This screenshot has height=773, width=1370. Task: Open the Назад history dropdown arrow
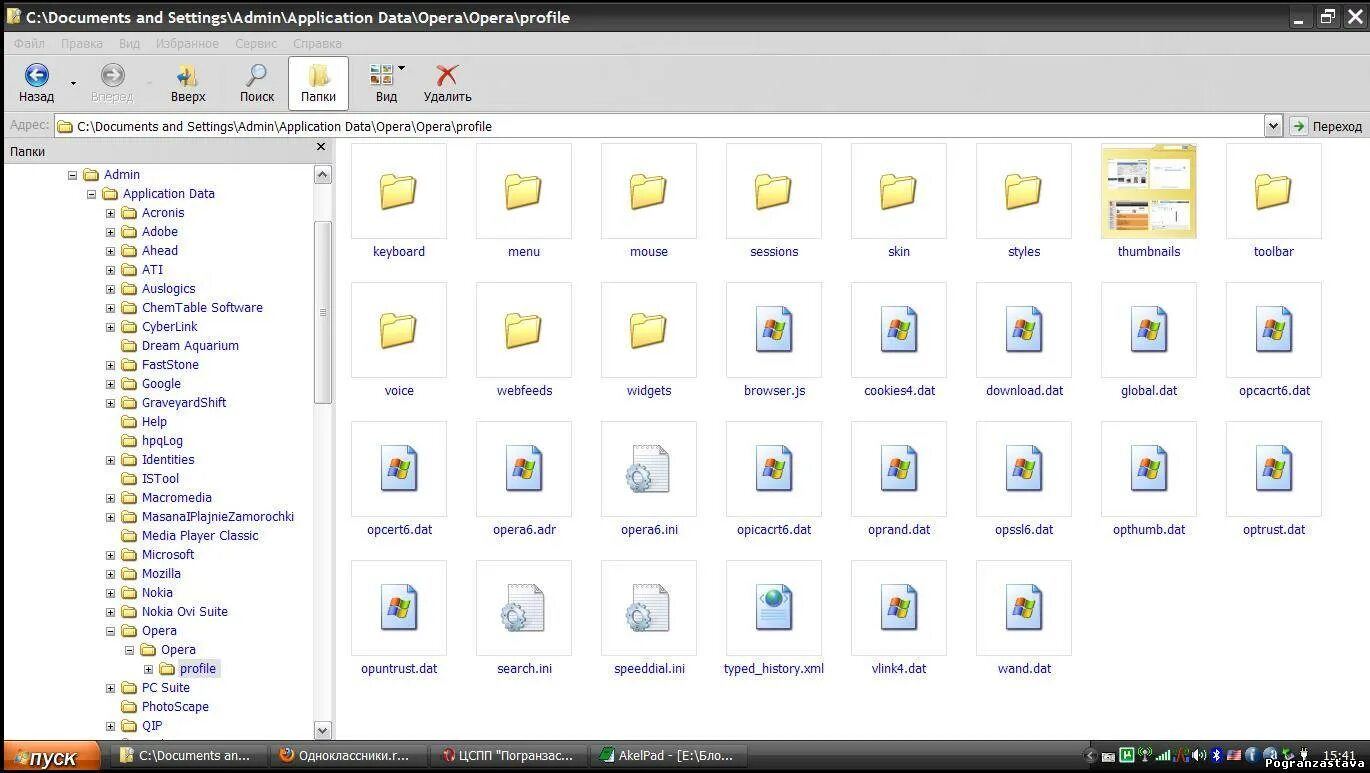click(73, 83)
